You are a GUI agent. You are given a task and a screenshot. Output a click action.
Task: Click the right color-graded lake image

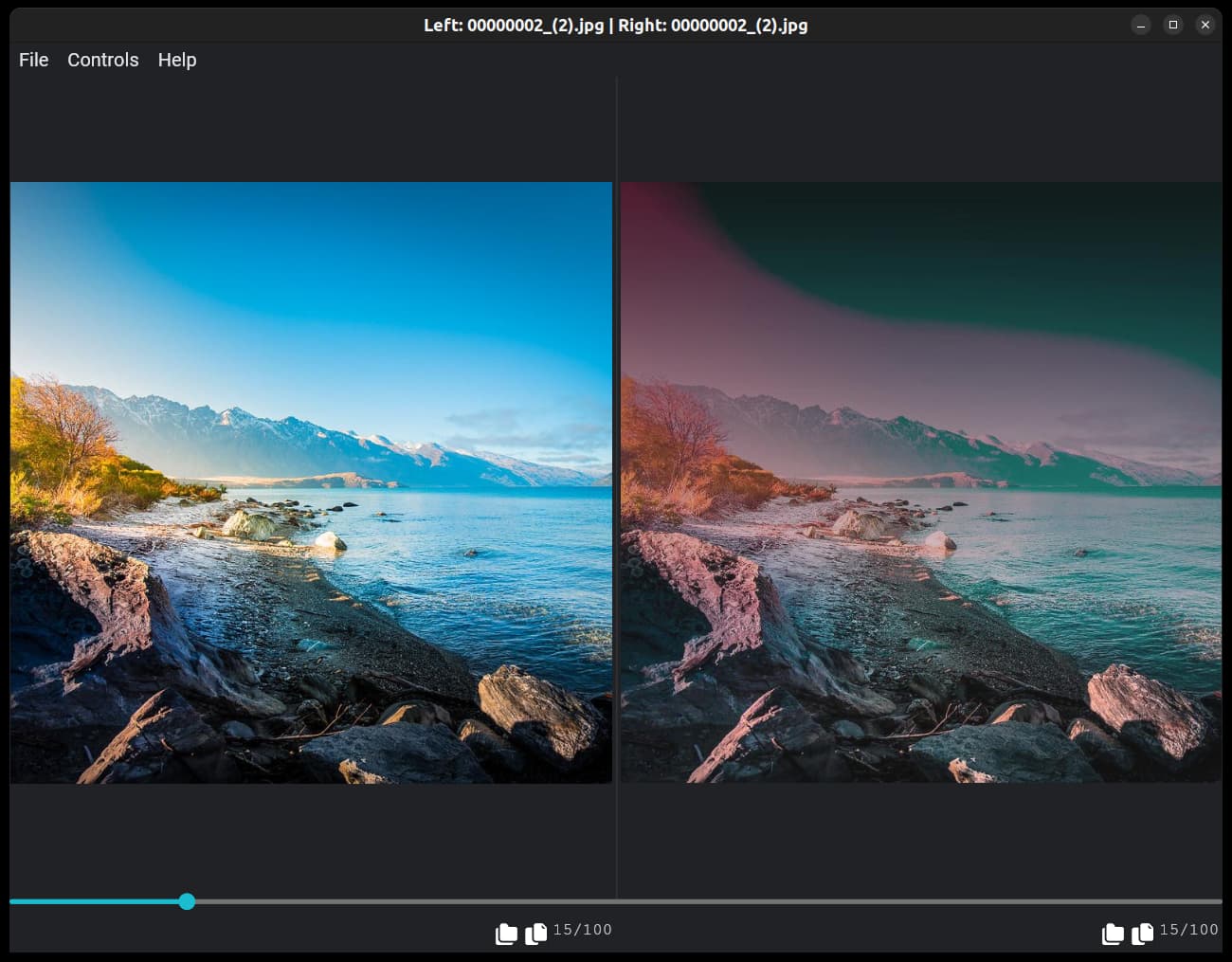click(x=921, y=482)
